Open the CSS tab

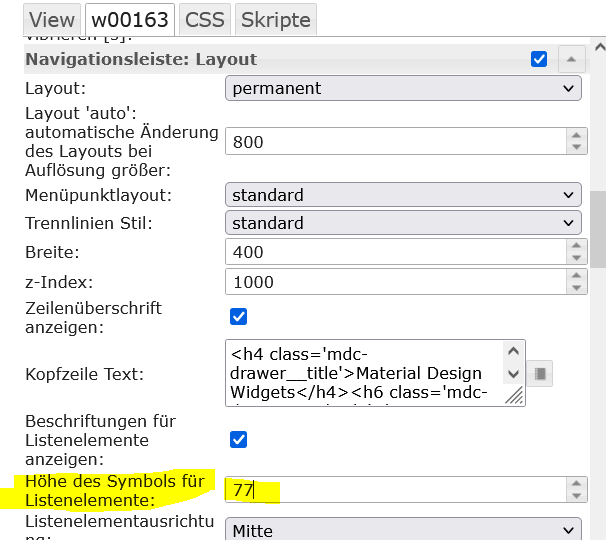(204, 20)
